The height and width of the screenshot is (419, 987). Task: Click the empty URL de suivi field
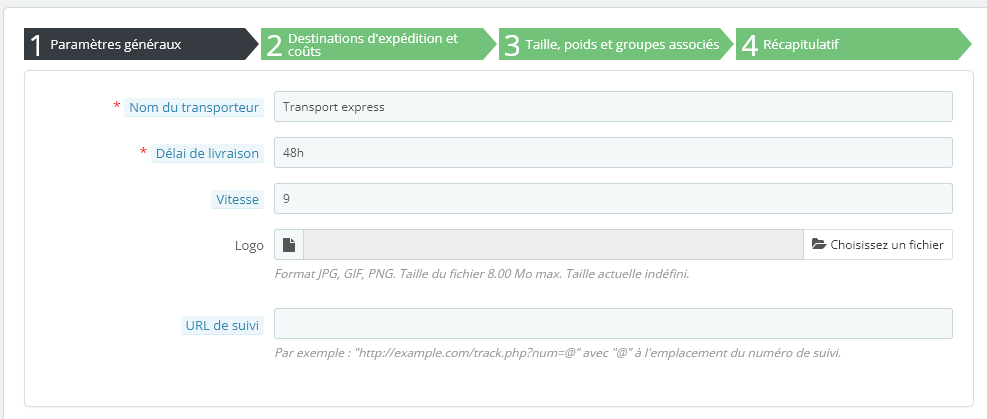613,324
